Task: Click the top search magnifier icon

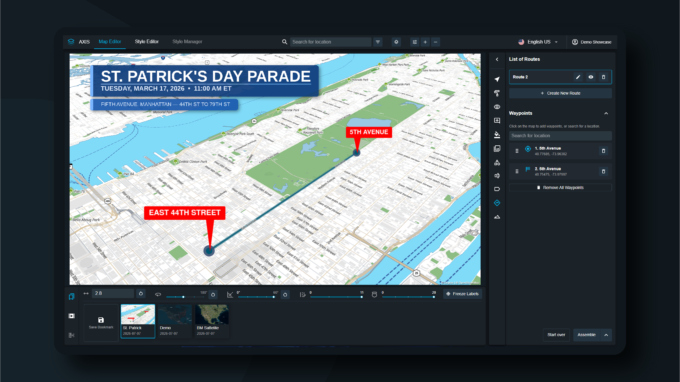Action: coord(284,42)
